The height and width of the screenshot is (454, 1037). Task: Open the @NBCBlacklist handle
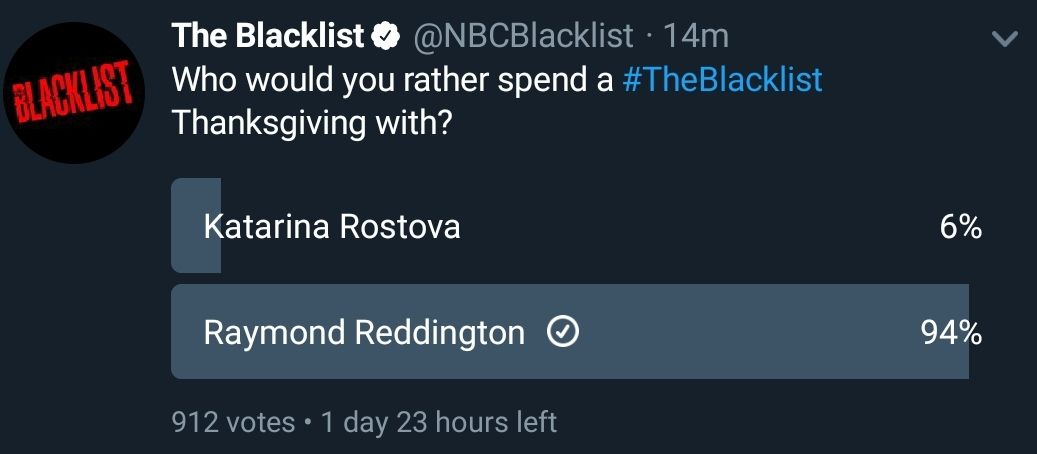pos(522,37)
